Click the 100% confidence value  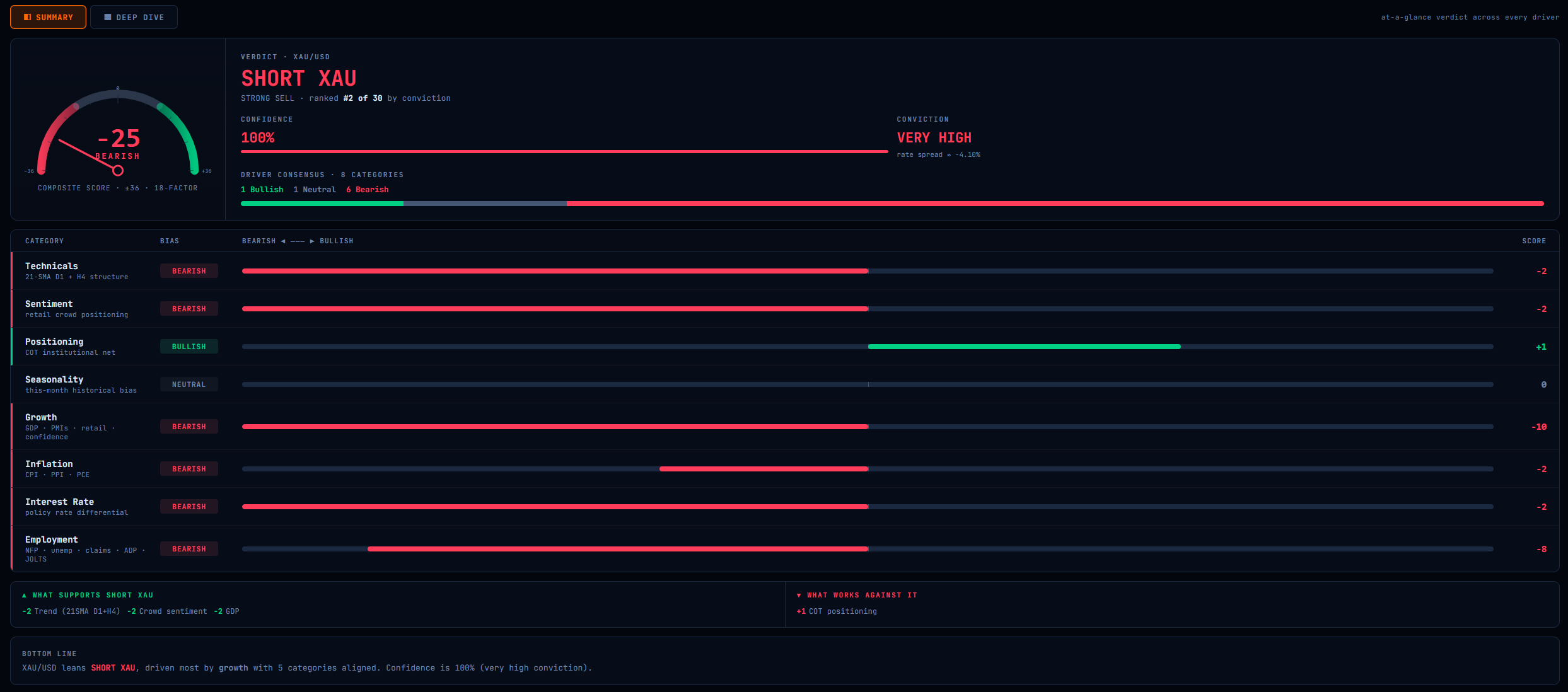coord(258,137)
